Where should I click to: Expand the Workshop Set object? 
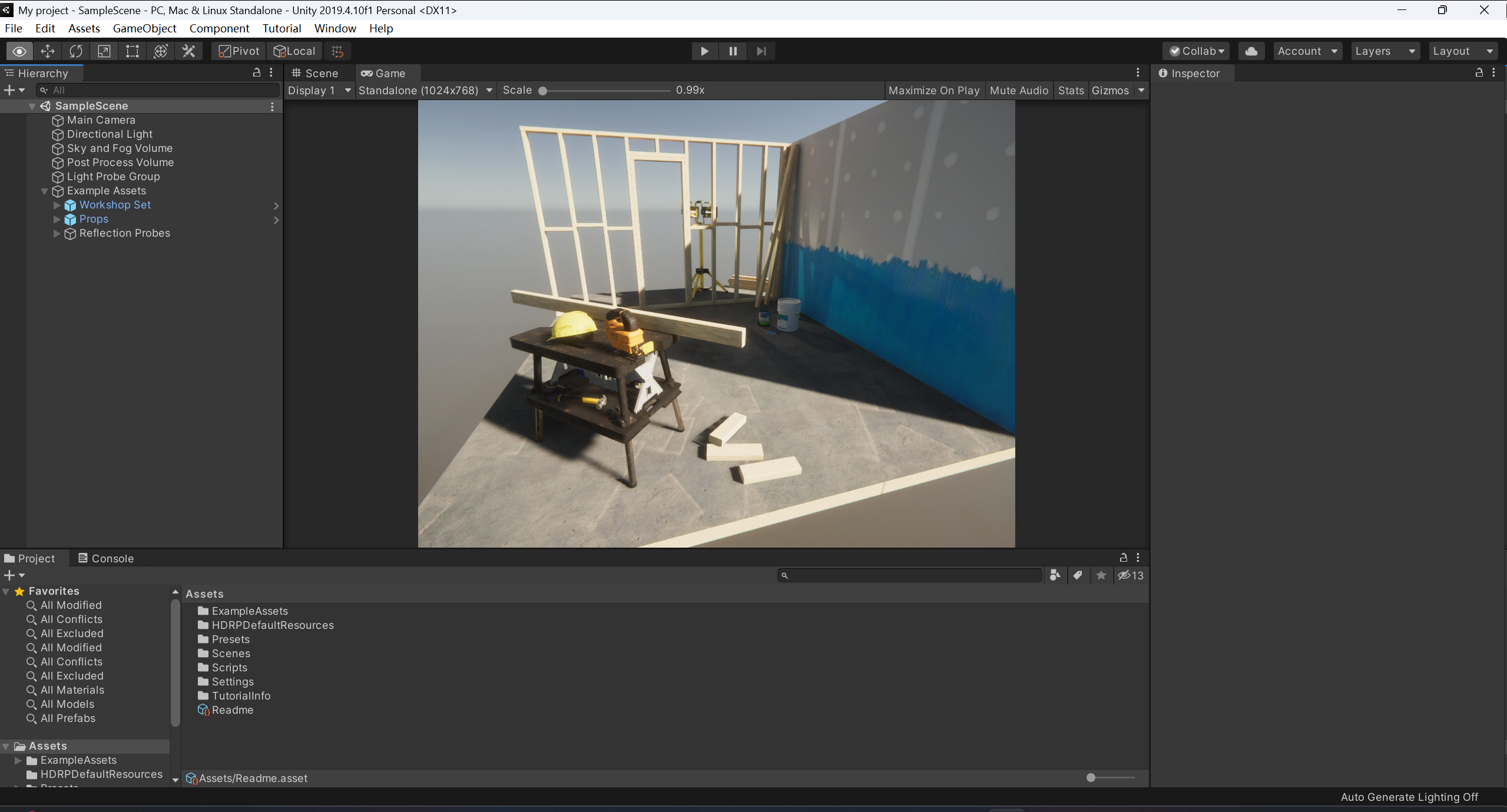(x=57, y=205)
